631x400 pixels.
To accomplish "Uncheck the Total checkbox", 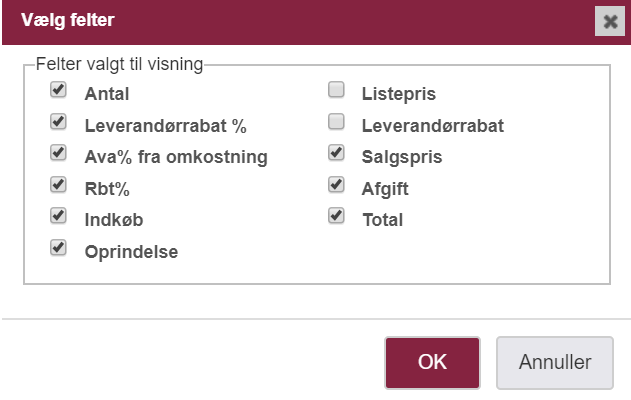I will (336, 215).
